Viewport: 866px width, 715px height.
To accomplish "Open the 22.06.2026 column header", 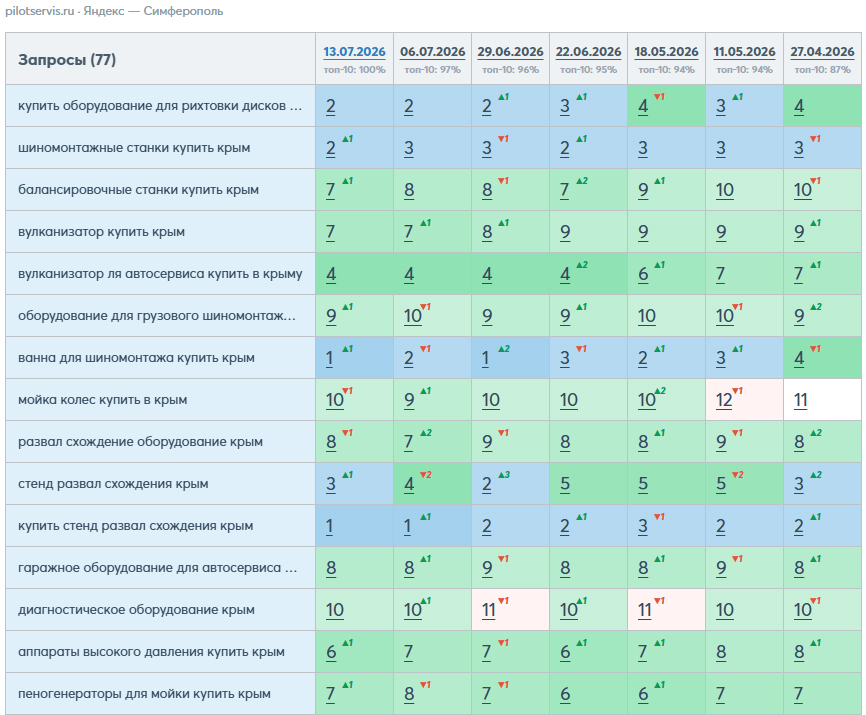I will coord(588,52).
